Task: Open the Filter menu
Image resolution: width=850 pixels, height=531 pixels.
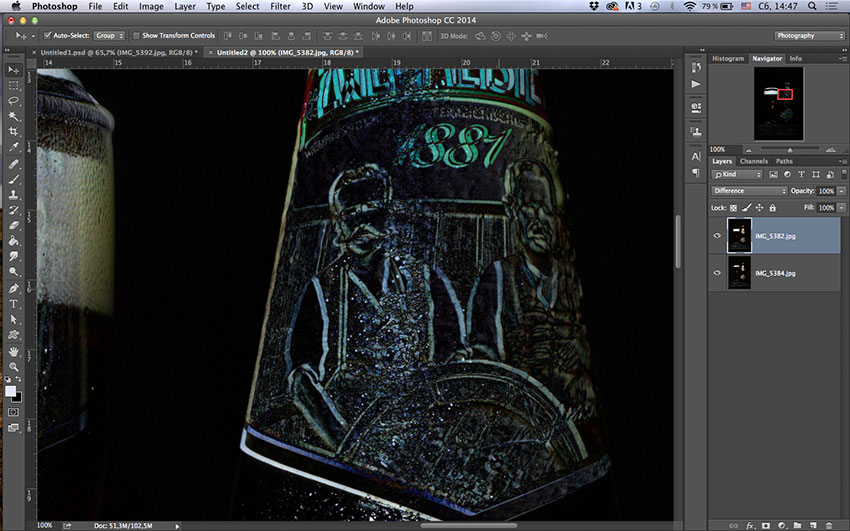Action: click(280, 7)
